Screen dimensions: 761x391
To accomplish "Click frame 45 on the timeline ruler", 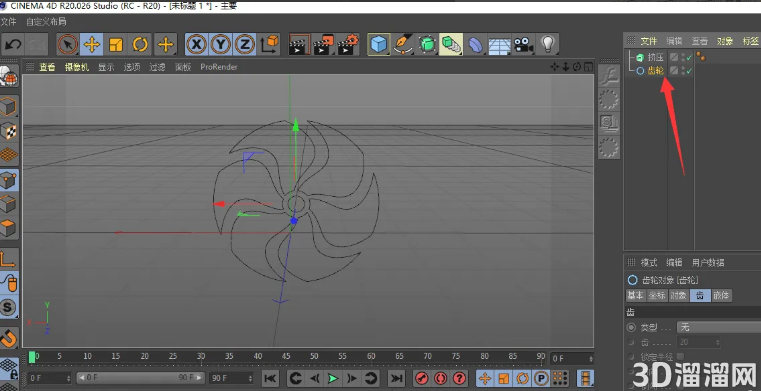I will click(286, 358).
